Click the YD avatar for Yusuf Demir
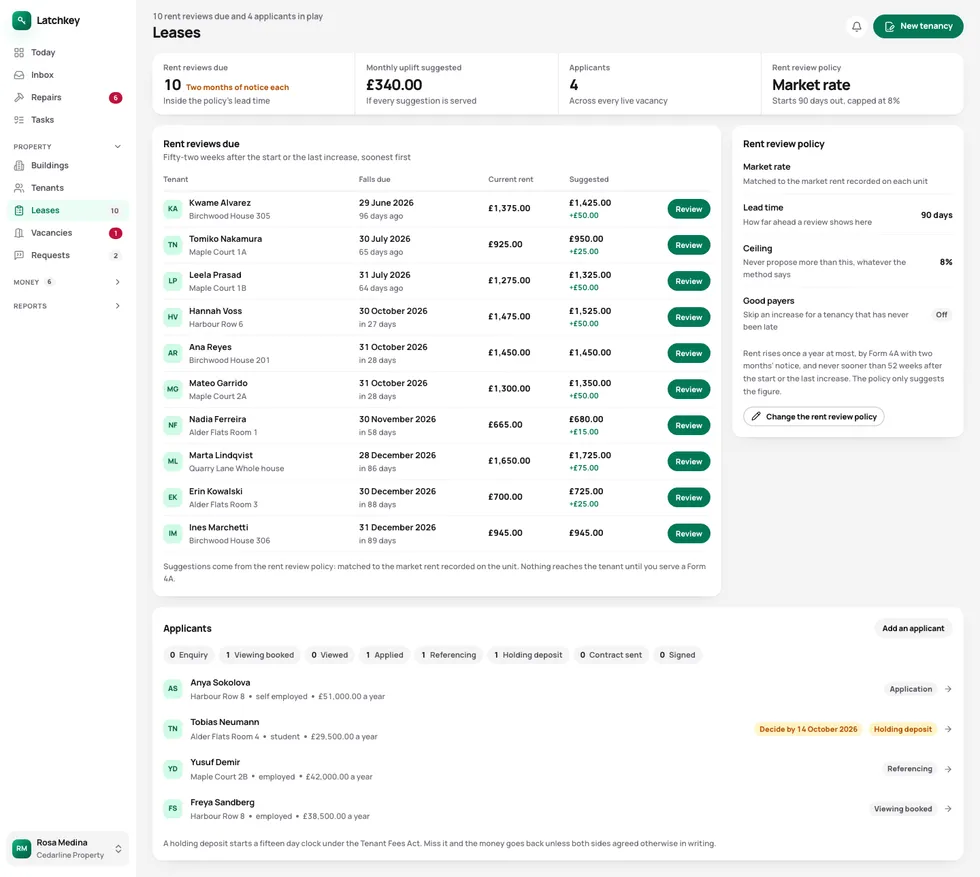980x877 pixels. click(x=172, y=769)
